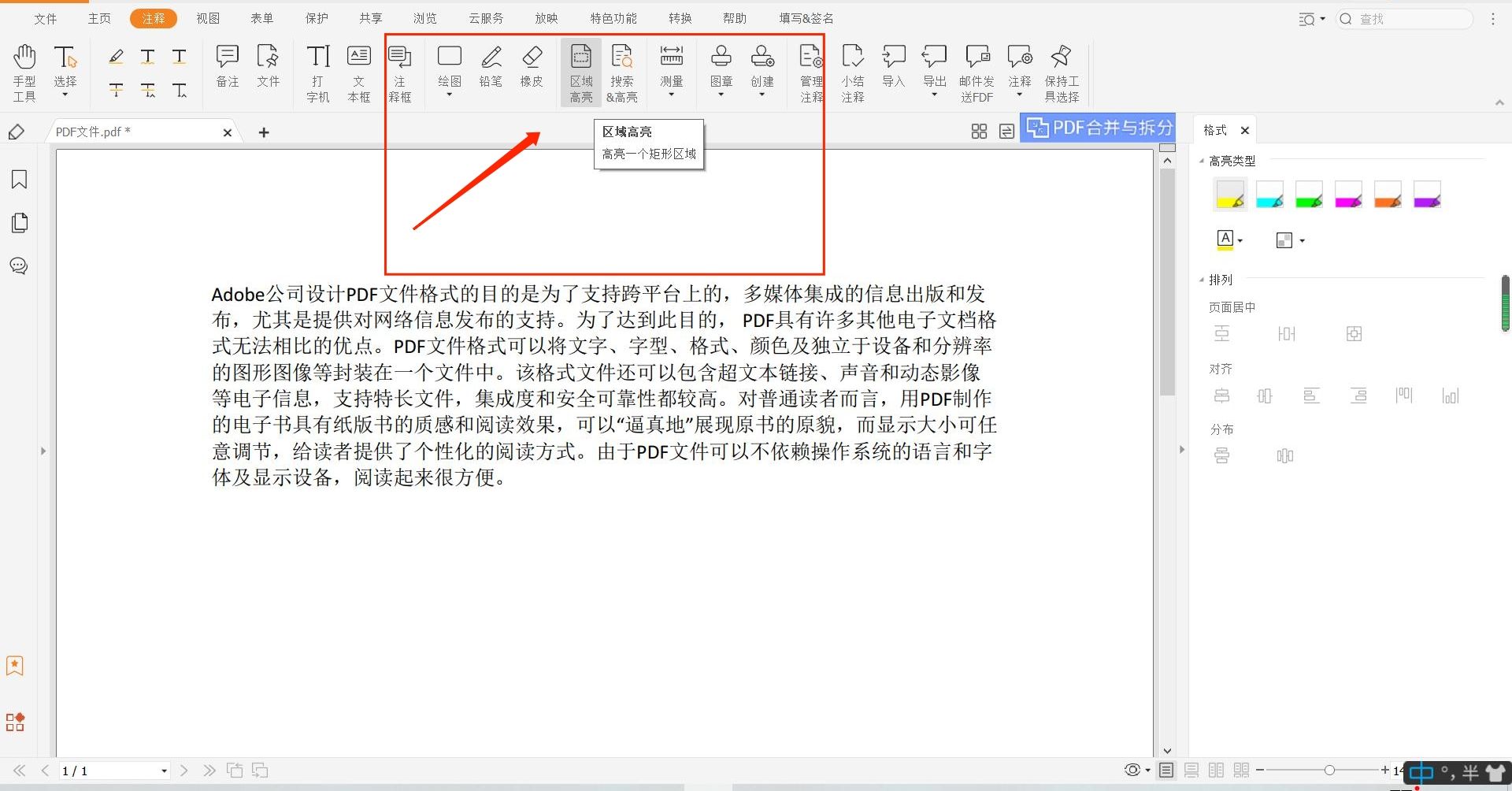Viewport: 1512px width, 791px height.
Task: Select the 文本框 text box tool
Action: click(x=358, y=72)
